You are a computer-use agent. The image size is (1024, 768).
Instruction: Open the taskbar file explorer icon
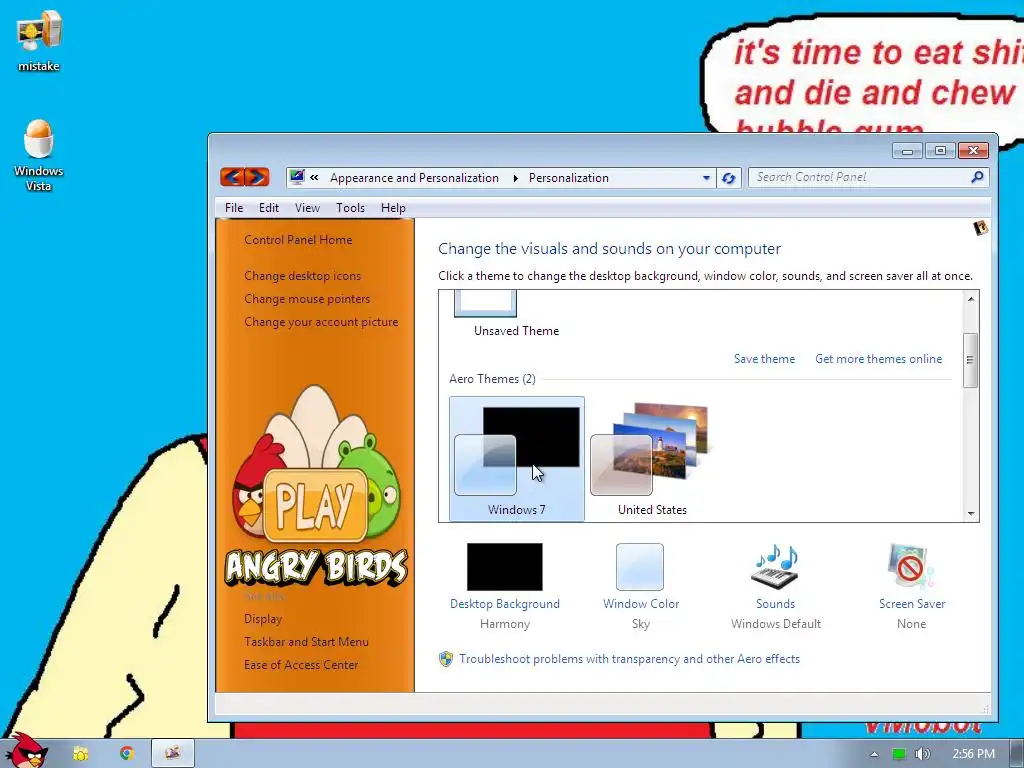click(80, 754)
